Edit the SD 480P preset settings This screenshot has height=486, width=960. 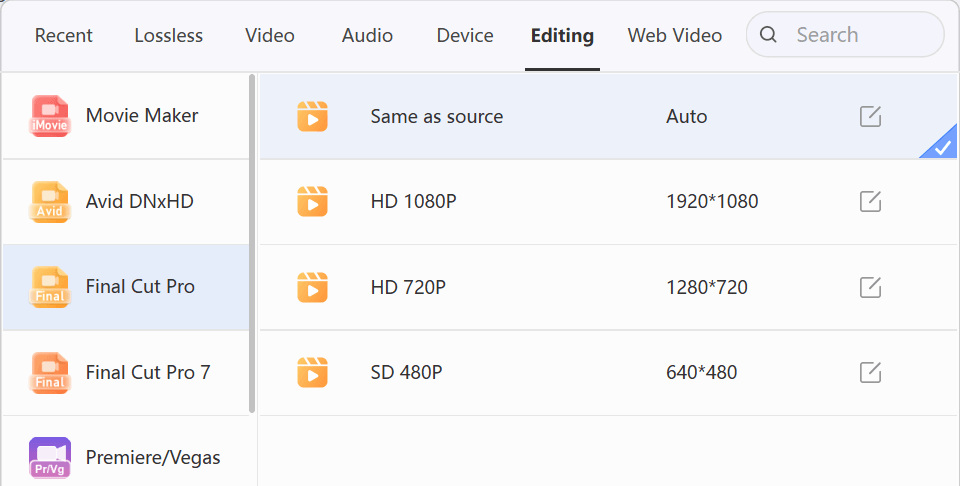point(871,372)
